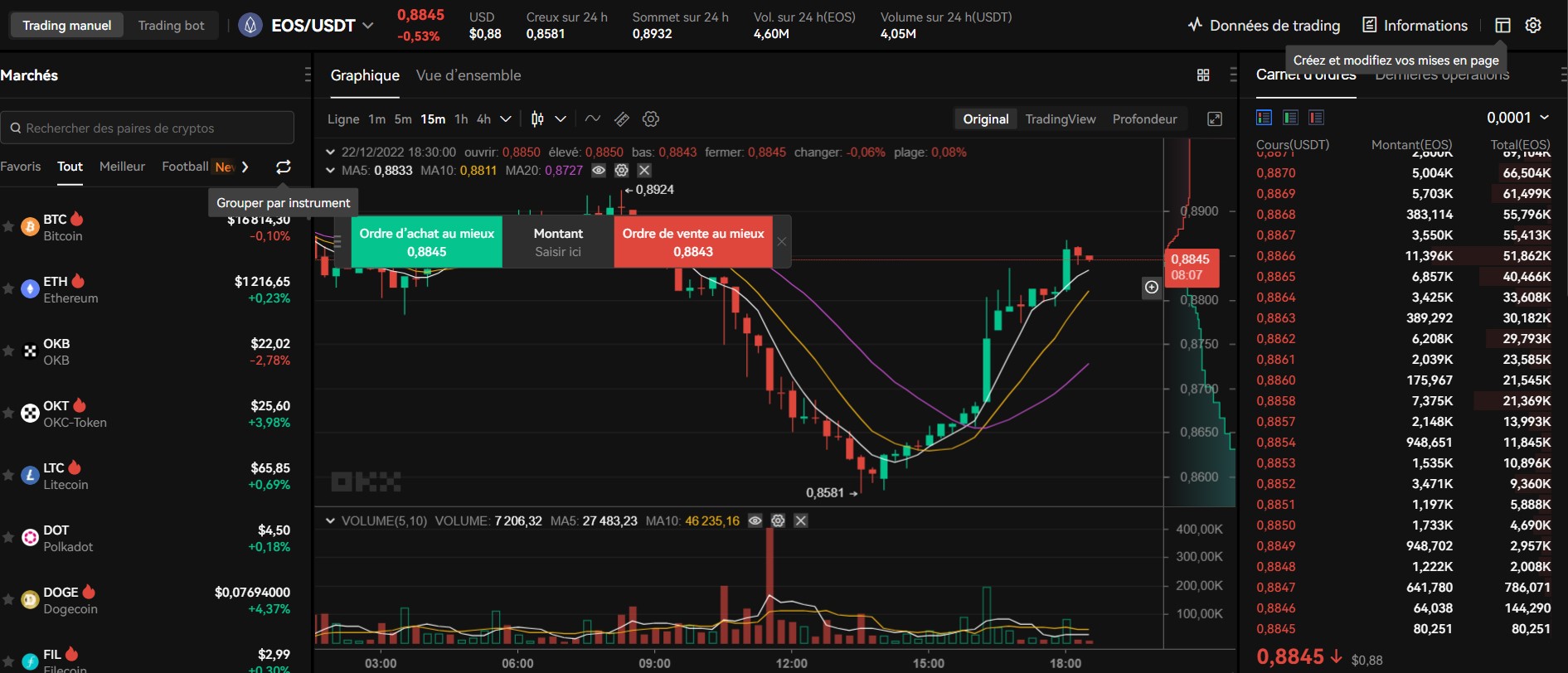Viewport: 1568px width, 673px height.
Task: Click the crypto pair search field
Action: point(148,128)
